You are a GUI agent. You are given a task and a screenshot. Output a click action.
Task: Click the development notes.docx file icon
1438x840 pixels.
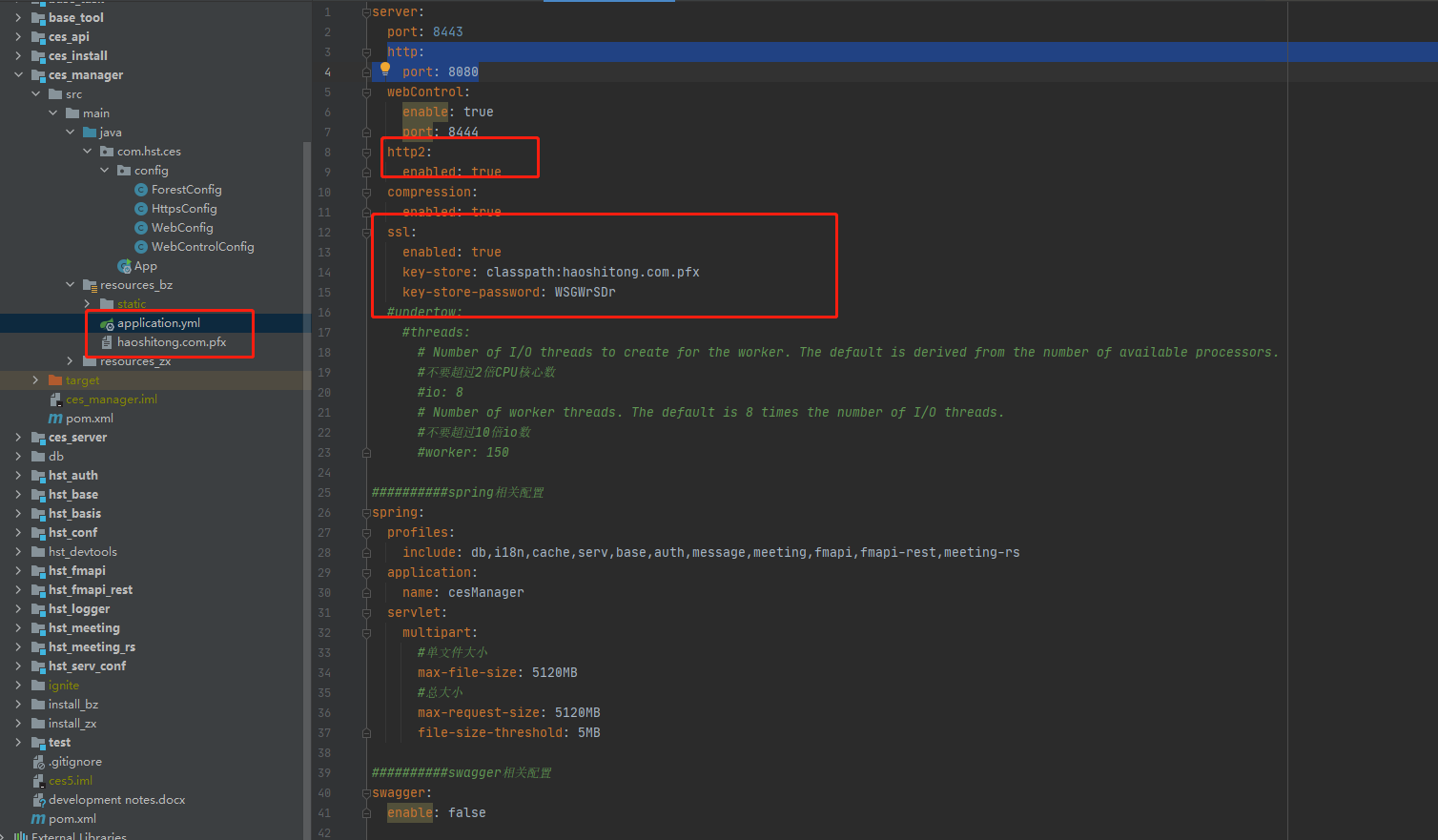(x=38, y=800)
